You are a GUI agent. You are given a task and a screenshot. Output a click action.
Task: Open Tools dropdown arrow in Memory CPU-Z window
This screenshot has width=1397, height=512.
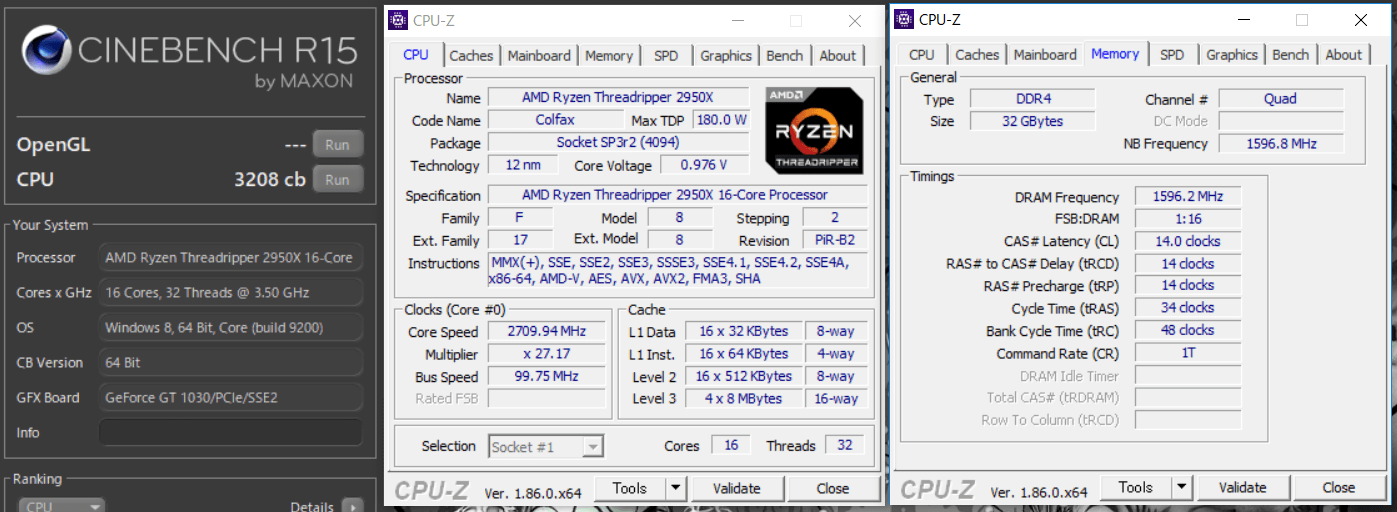click(x=1182, y=488)
